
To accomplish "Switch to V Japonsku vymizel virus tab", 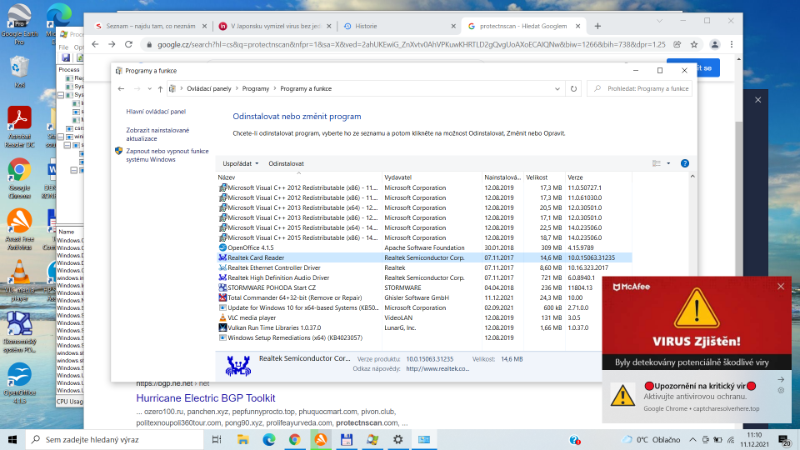I will pos(274,26).
